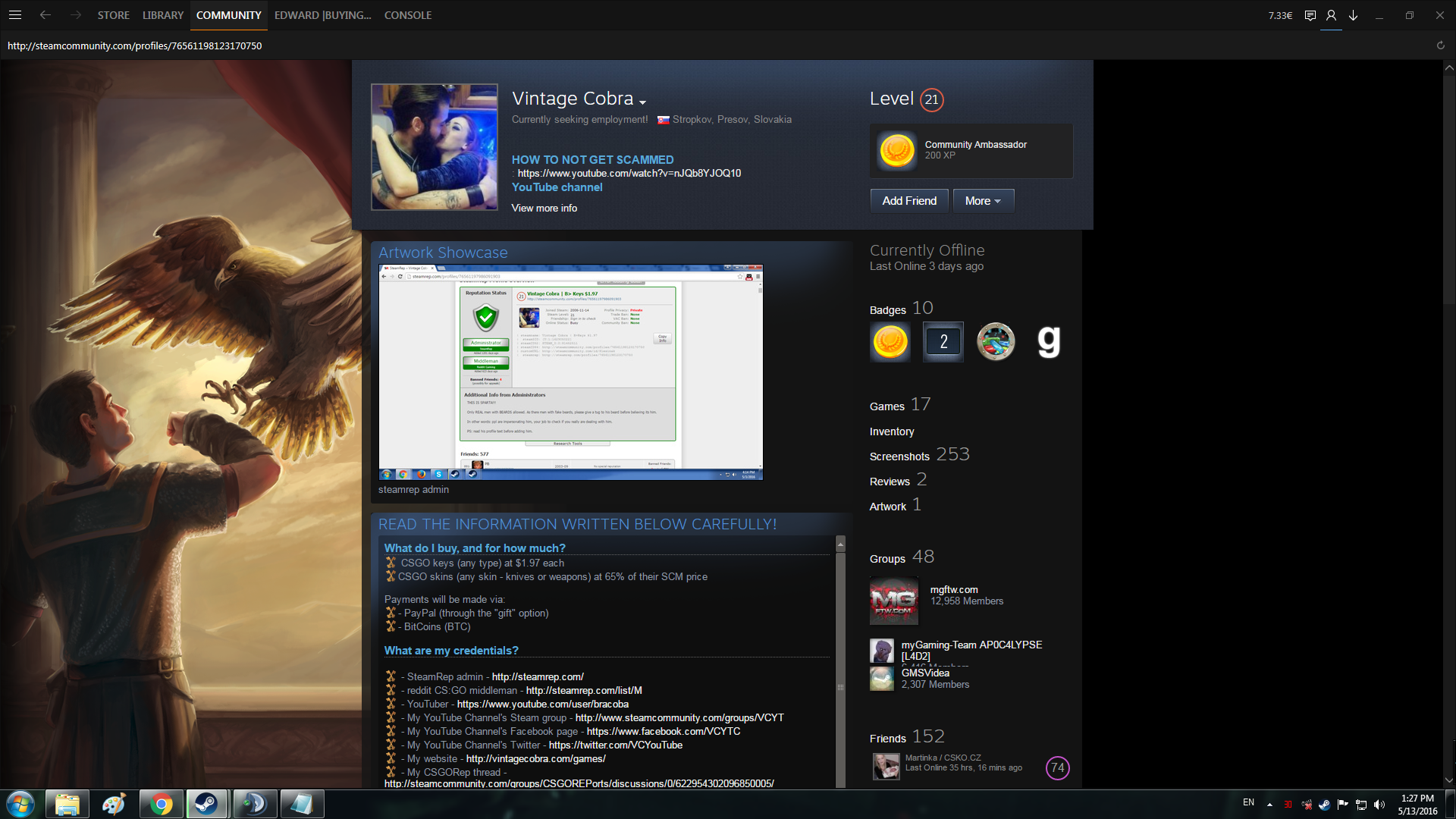Open the hamburger menu icon

point(15,14)
